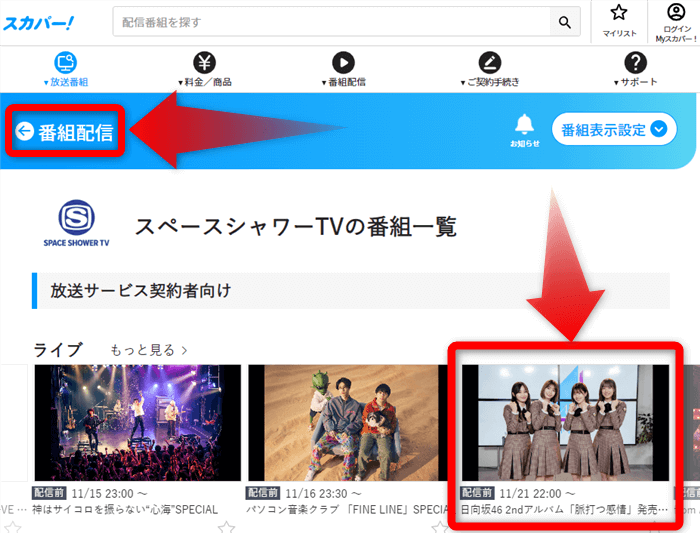Open title 神はサイコロを振らない“心海”SPECIAL
700x533 pixels.
pyautogui.click(x=125, y=510)
